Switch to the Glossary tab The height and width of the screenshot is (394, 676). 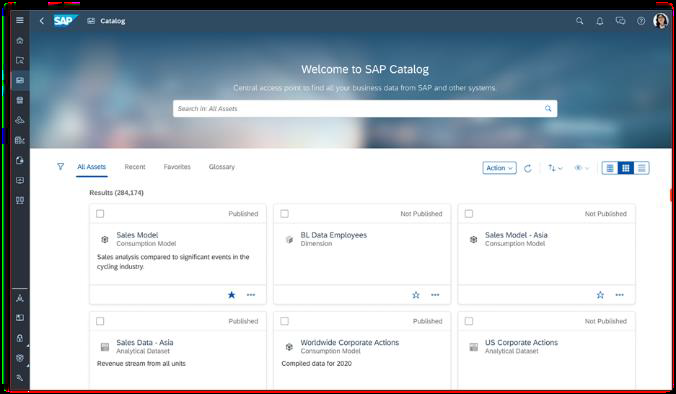(222, 167)
